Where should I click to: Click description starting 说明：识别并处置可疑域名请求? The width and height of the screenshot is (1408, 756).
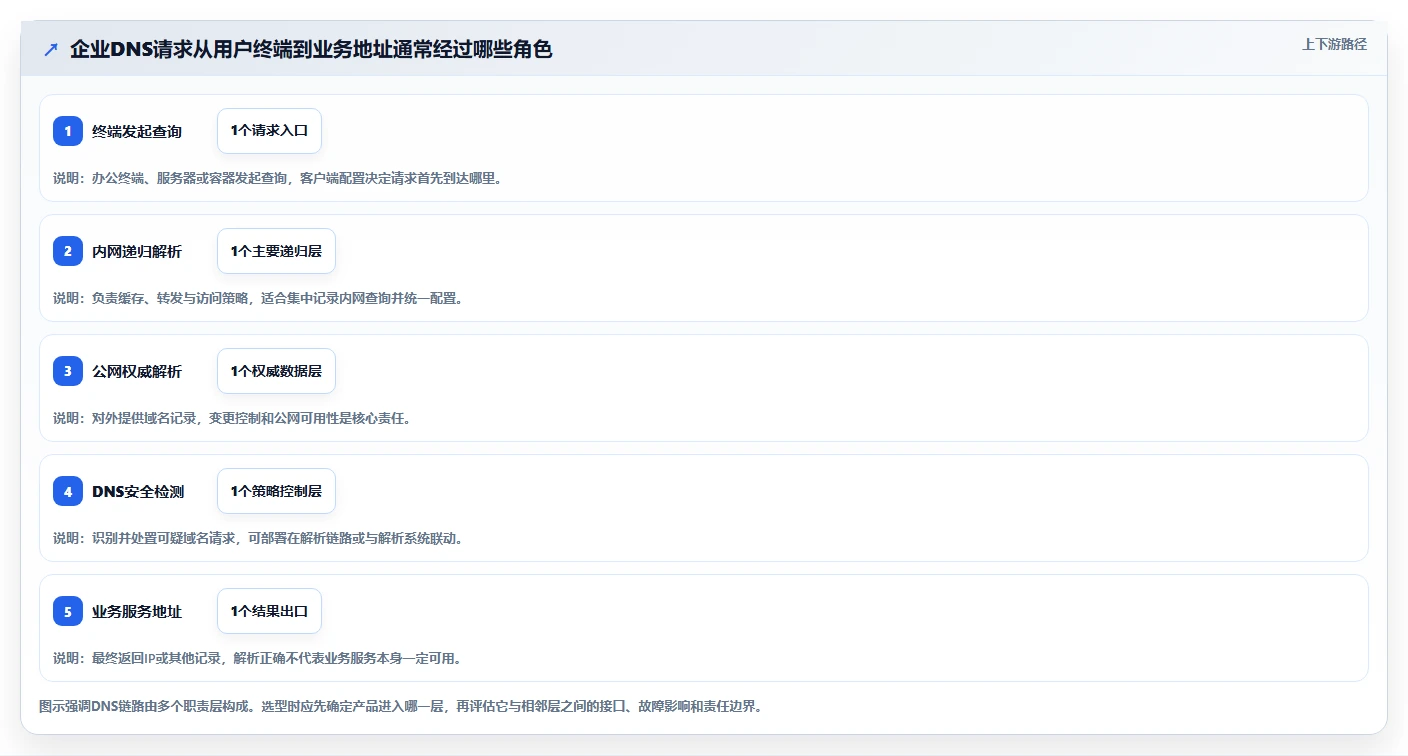[258, 538]
